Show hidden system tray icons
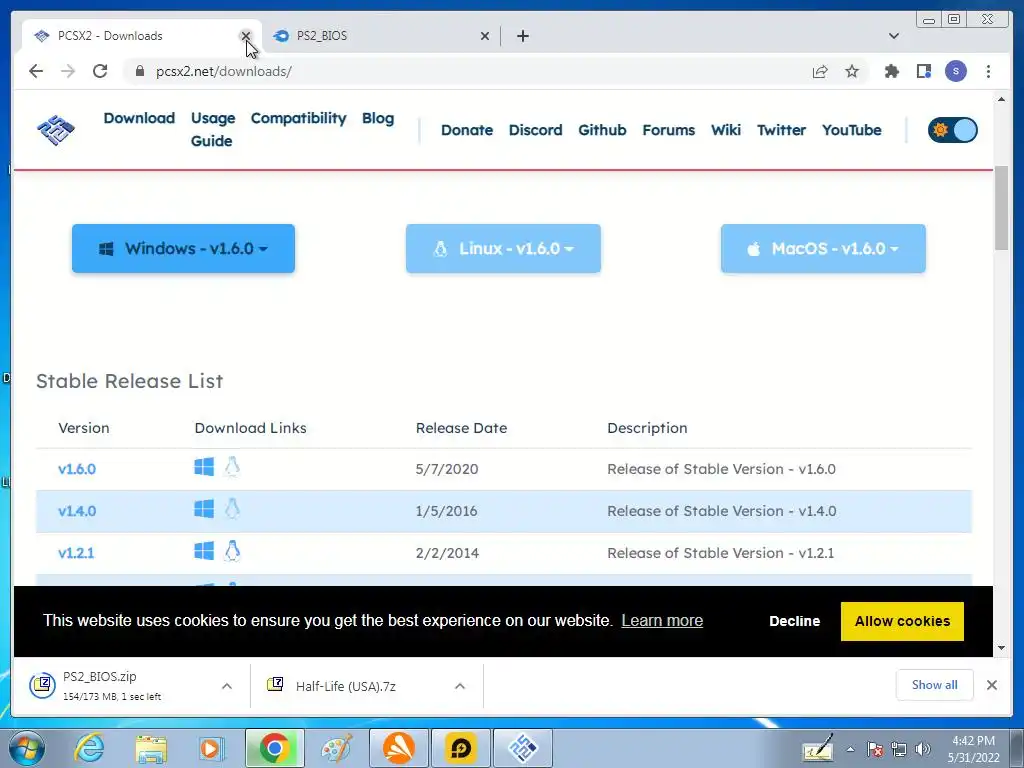This screenshot has height=768, width=1024. point(850,750)
